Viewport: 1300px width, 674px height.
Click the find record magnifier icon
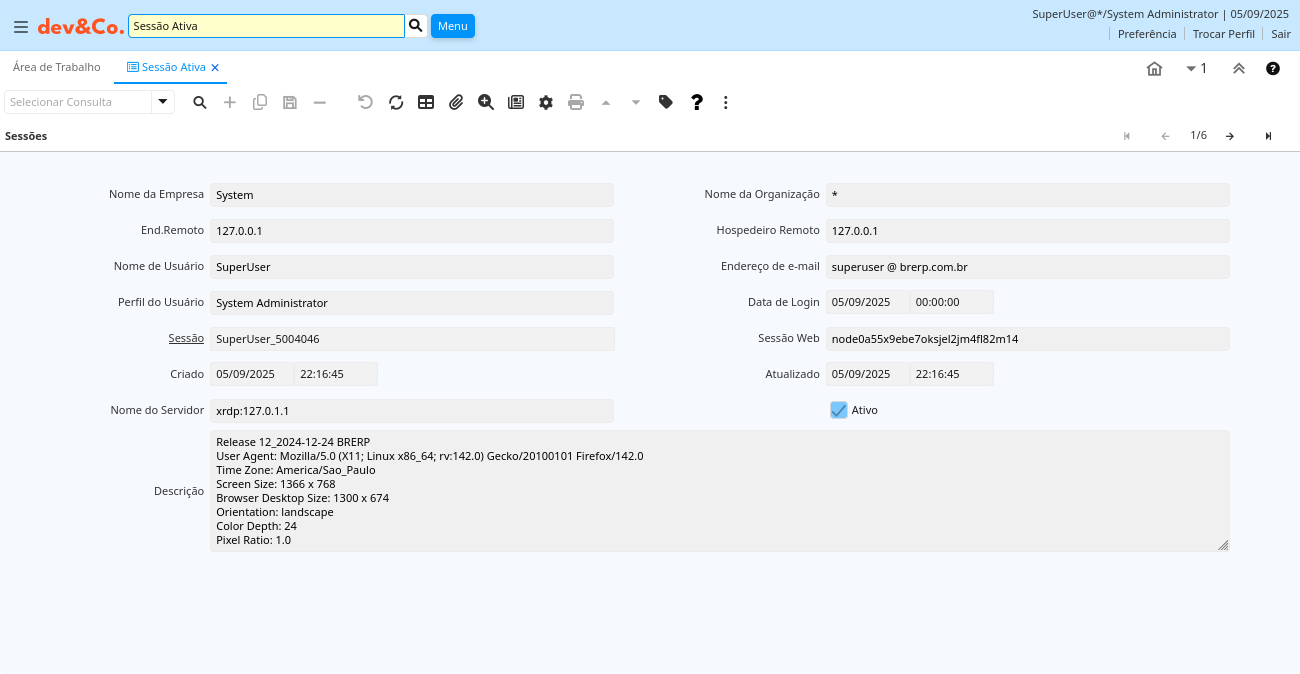point(200,102)
